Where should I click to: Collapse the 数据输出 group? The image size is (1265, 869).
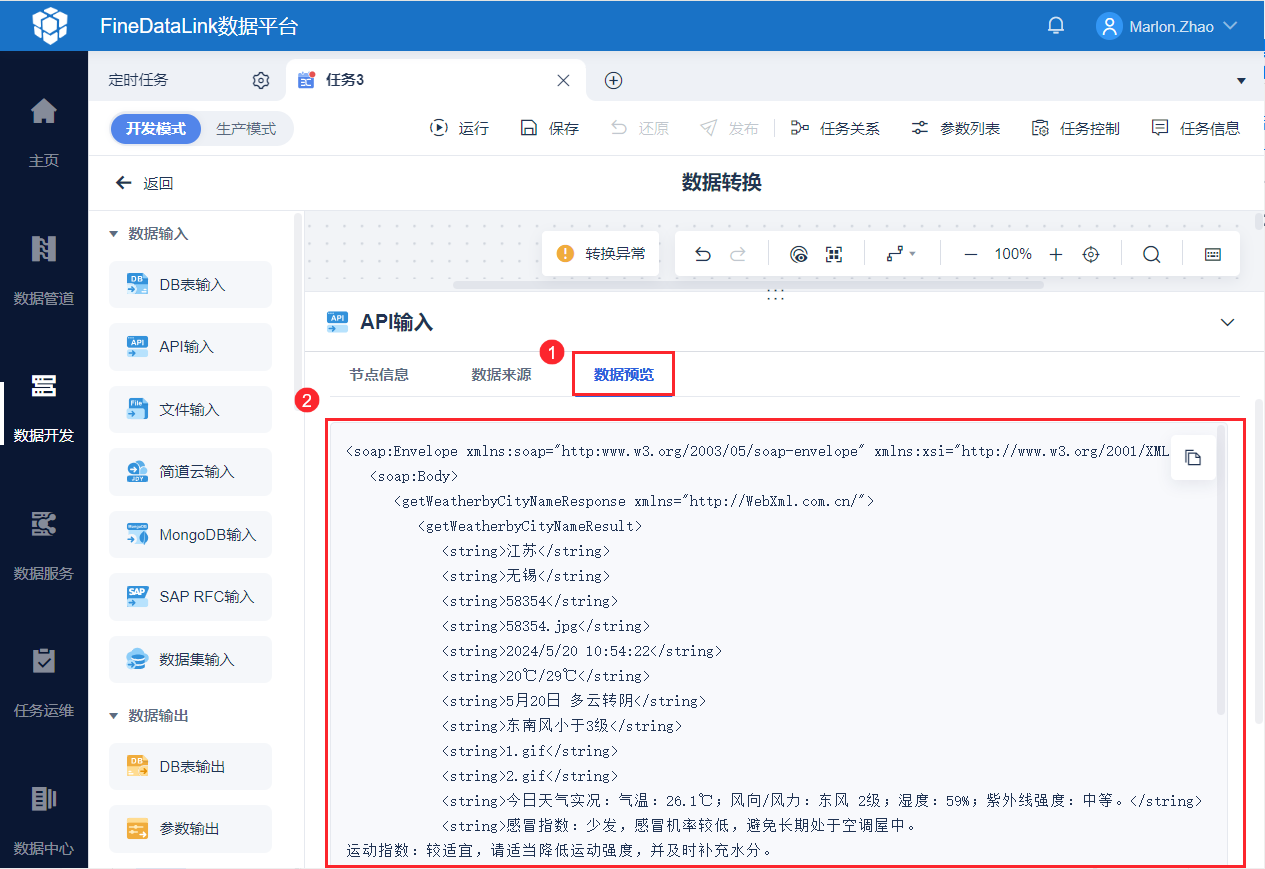pyautogui.click(x=113, y=716)
